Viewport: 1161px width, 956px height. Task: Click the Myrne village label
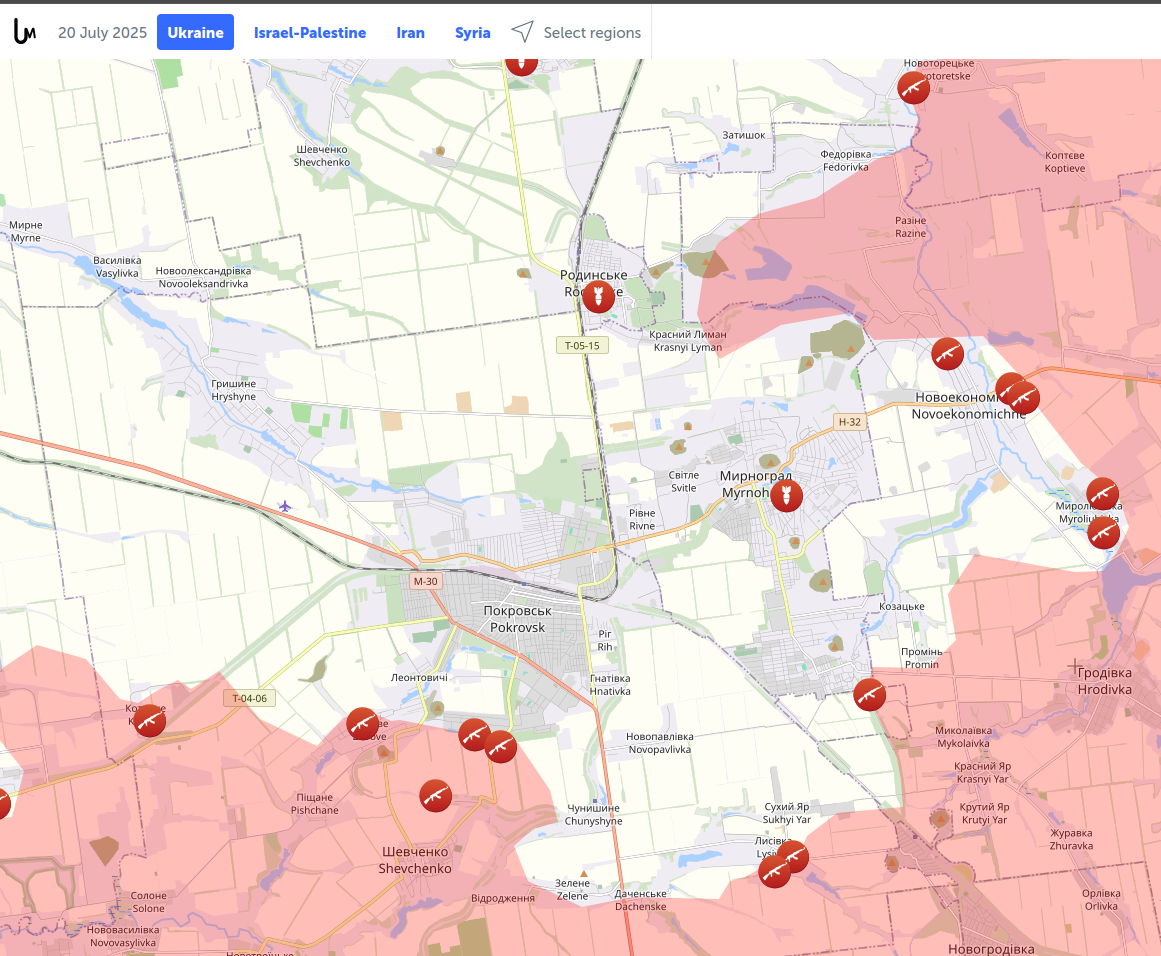tap(26, 232)
